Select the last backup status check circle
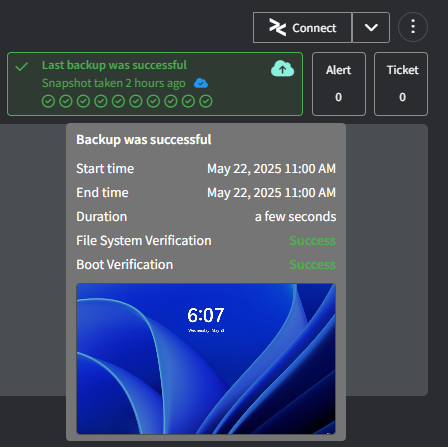Image resolution: width=448 pixels, height=447 pixels. coord(206,101)
